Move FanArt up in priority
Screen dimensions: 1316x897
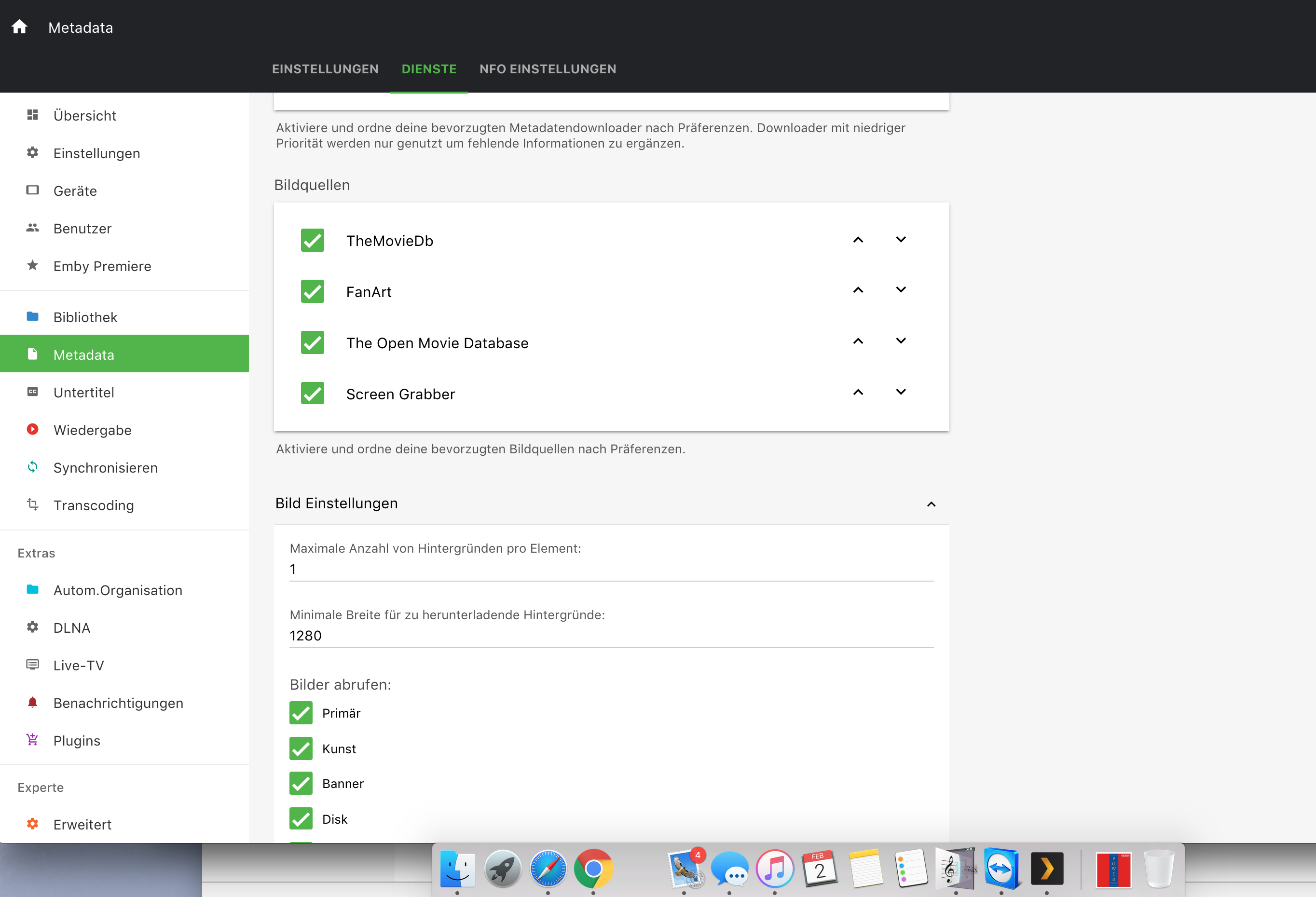tap(859, 290)
